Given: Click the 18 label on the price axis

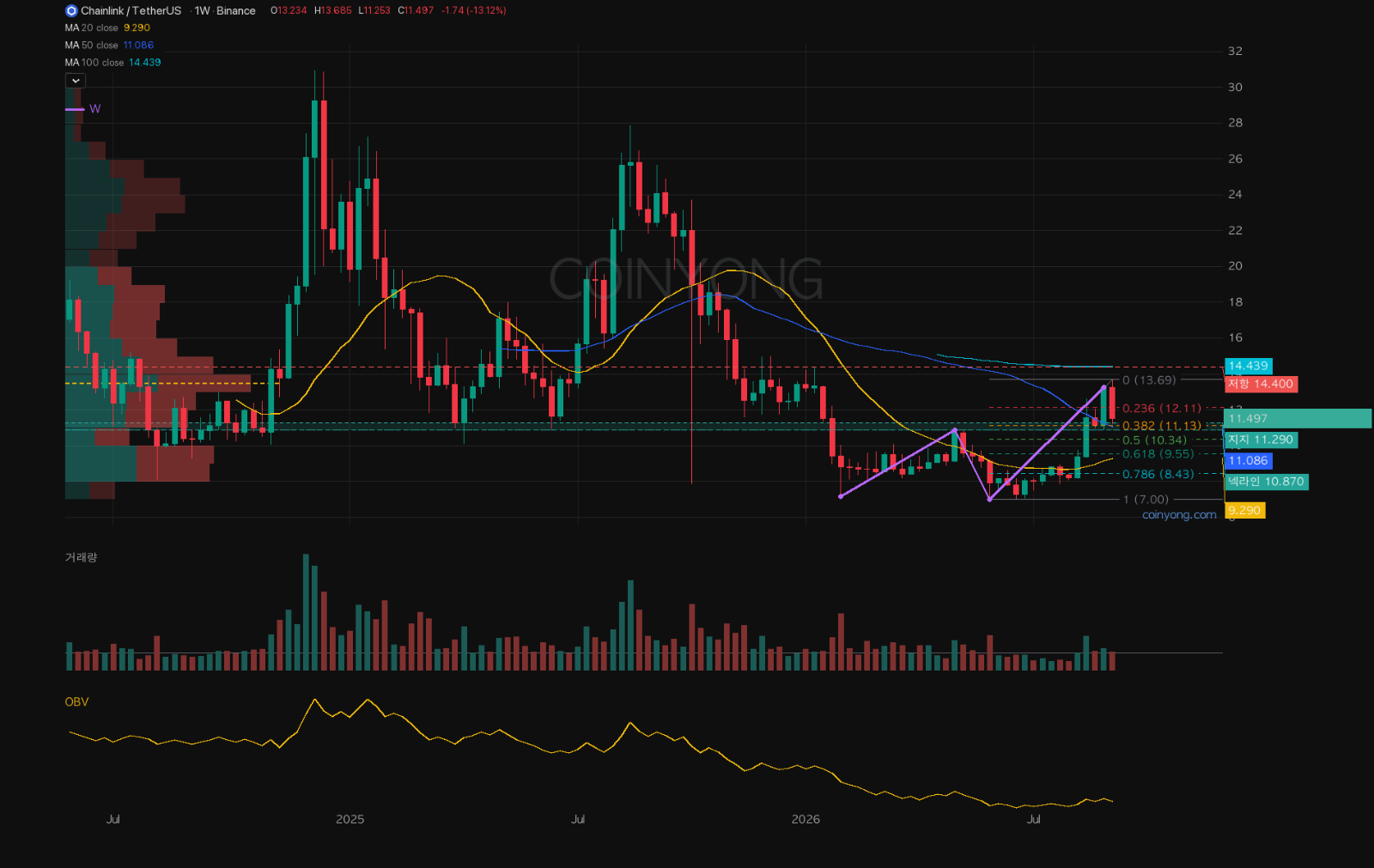Looking at the screenshot, I should coord(1235,302).
